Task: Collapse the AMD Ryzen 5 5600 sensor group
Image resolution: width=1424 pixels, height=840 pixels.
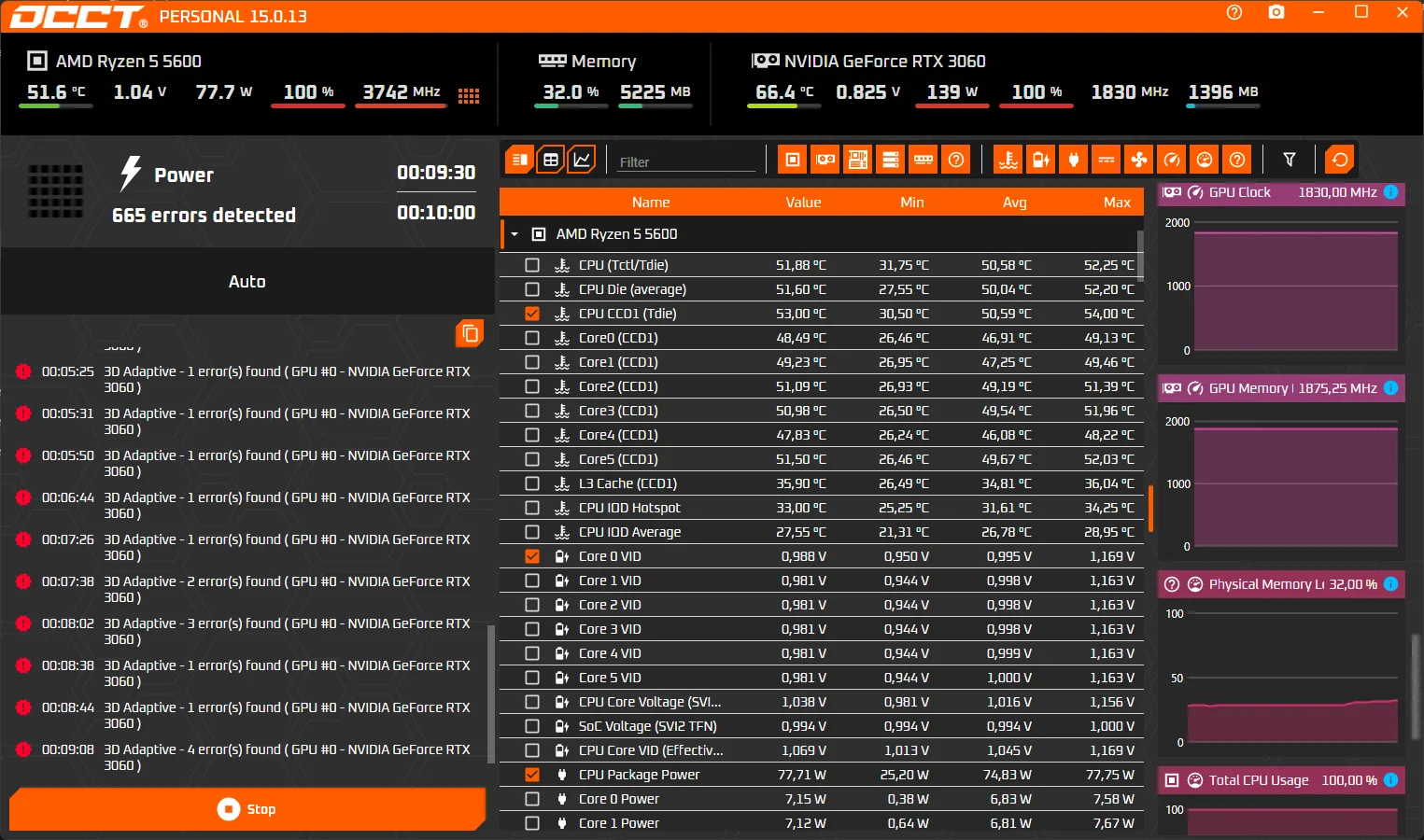Action: pos(515,234)
